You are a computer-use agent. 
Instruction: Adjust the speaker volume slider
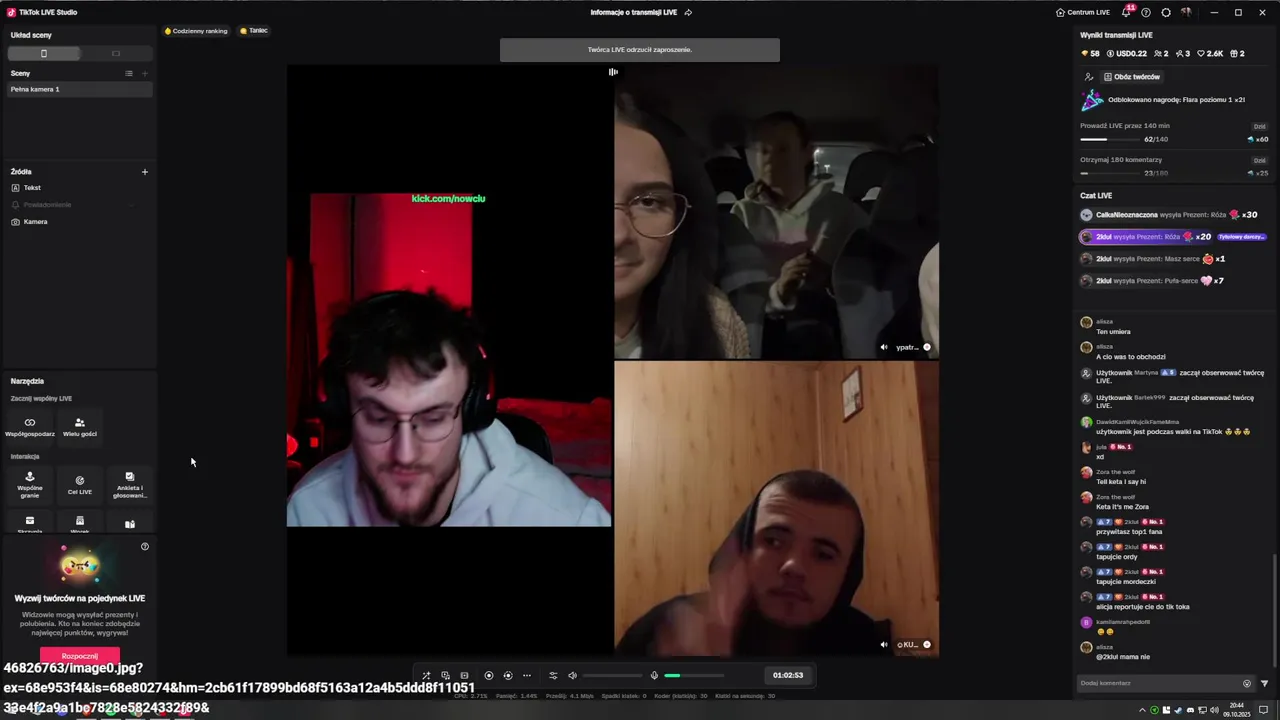click(x=612, y=675)
